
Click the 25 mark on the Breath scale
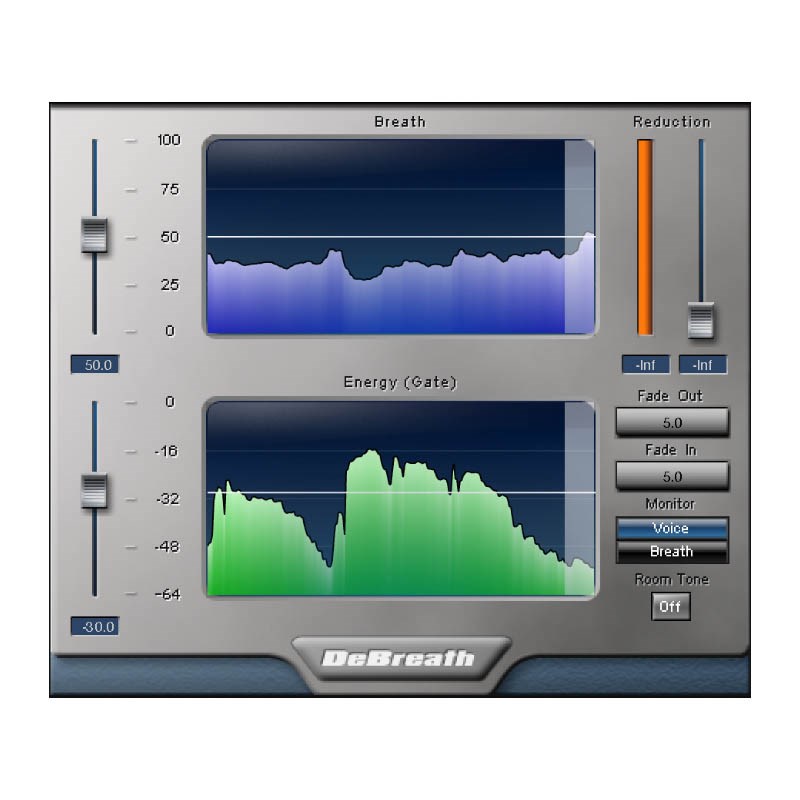169,285
